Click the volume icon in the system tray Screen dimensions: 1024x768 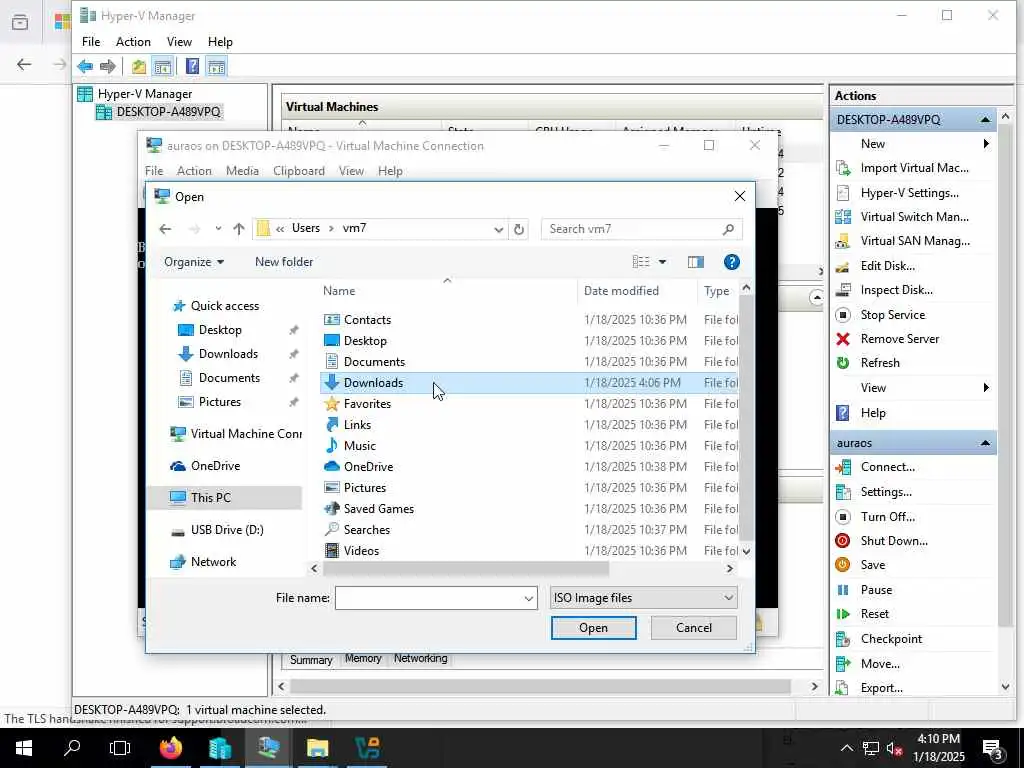click(x=895, y=748)
